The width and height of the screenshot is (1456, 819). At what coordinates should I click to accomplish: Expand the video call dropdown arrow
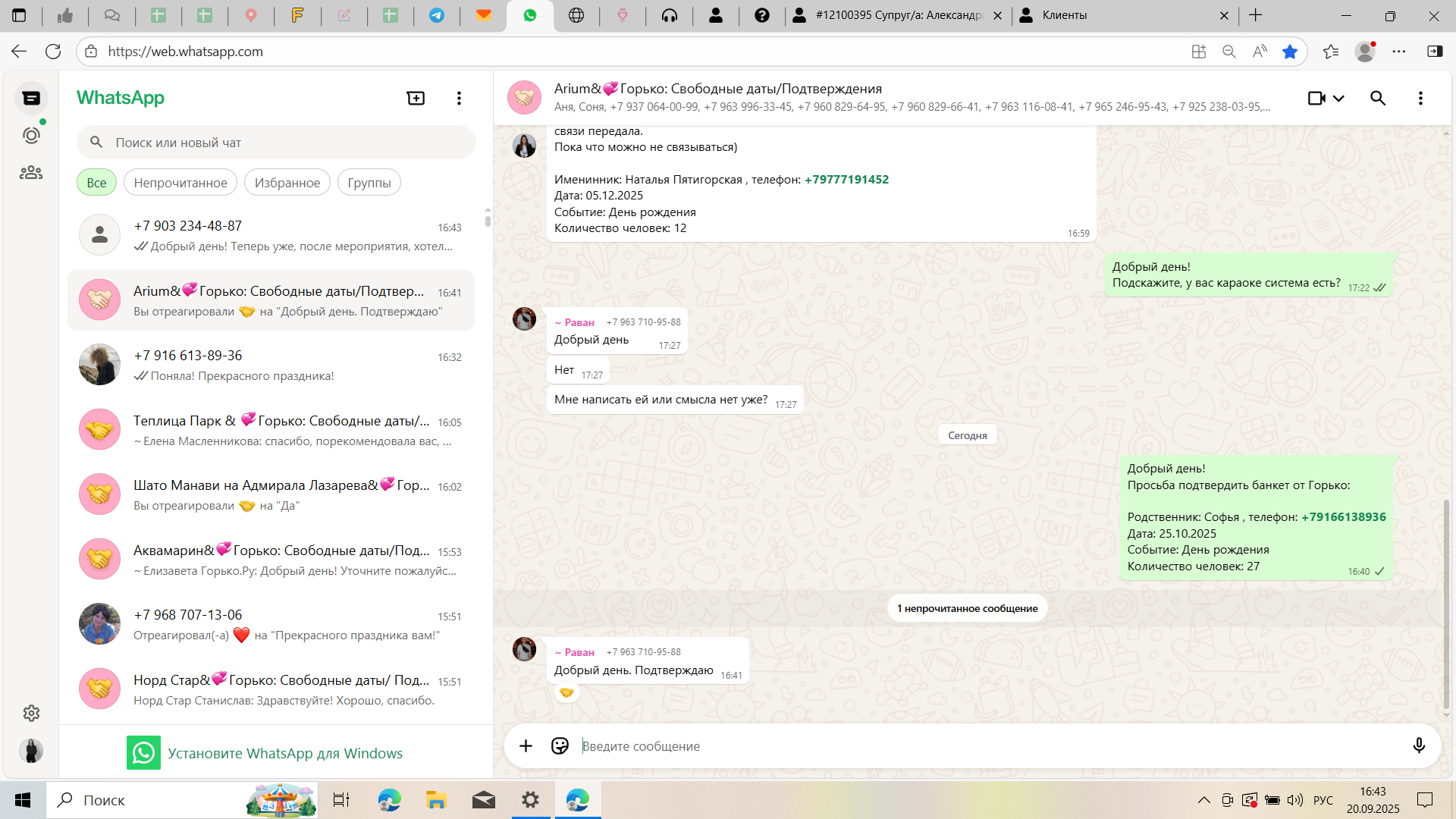point(1338,98)
